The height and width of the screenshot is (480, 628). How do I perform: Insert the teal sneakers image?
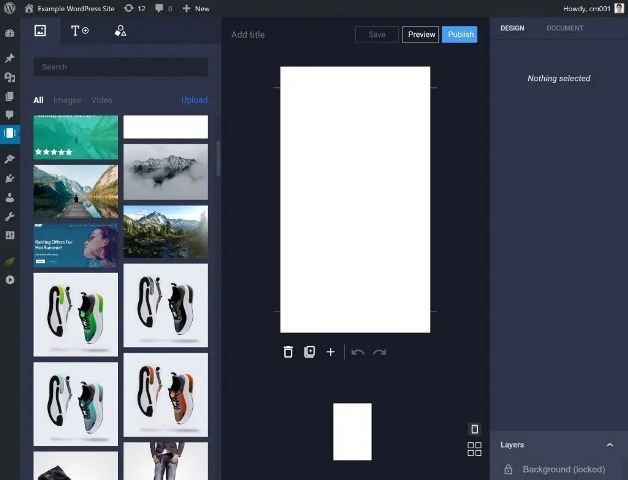pyautogui.click(x=76, y=404)
